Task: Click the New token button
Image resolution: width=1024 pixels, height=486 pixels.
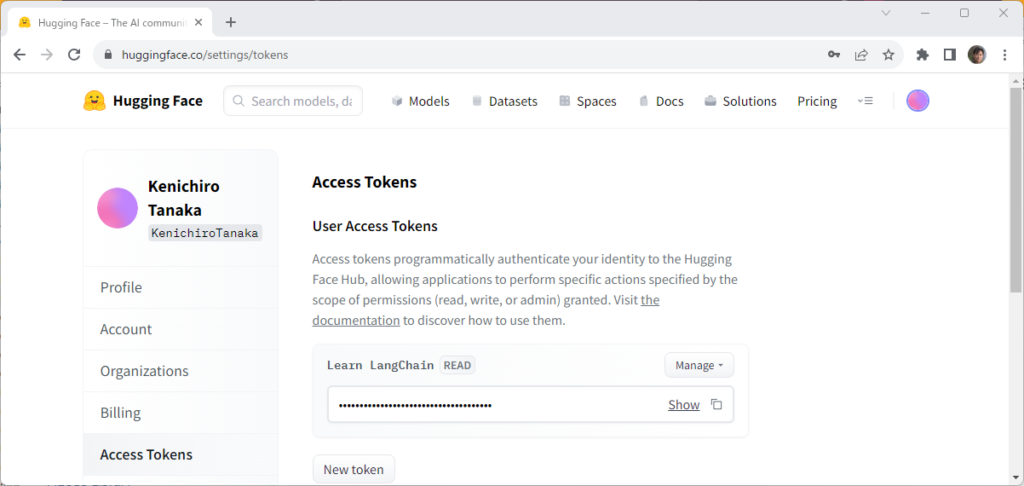Action: coord(354,470)
